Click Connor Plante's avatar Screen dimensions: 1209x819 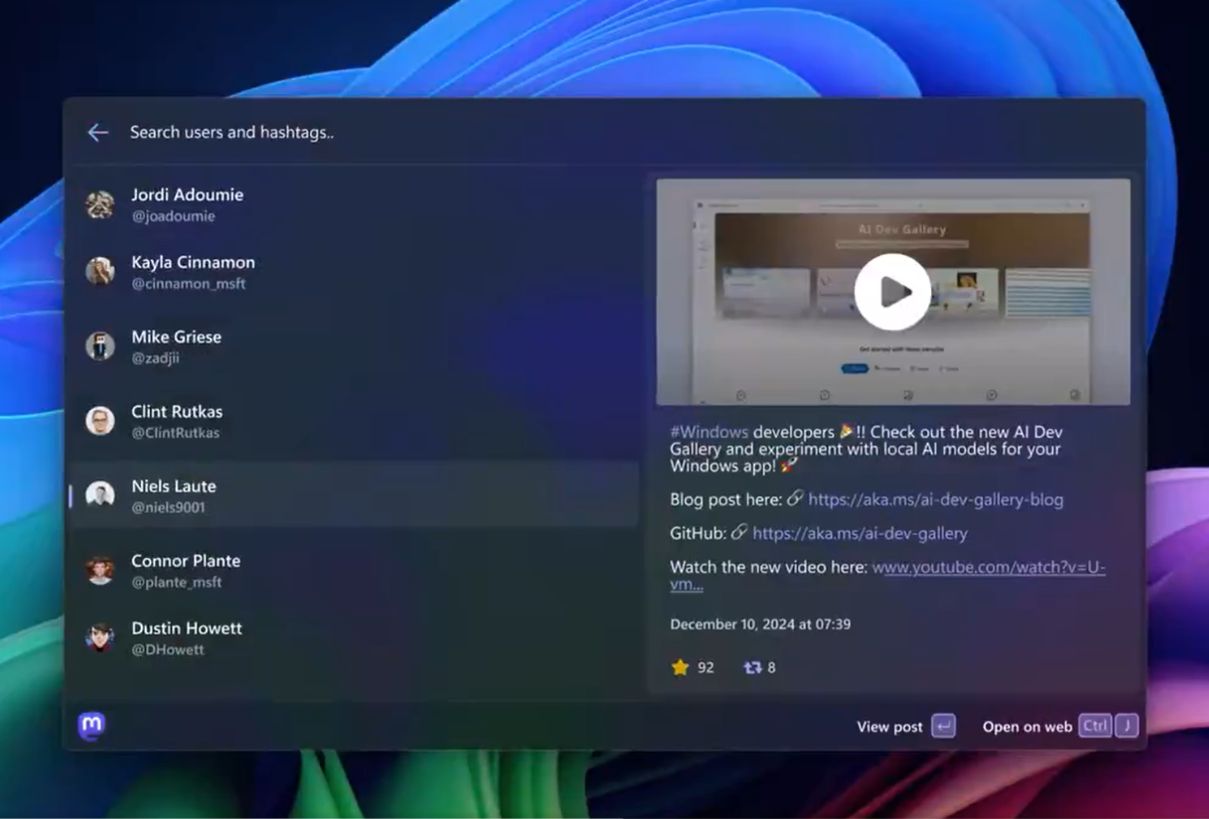100,570
